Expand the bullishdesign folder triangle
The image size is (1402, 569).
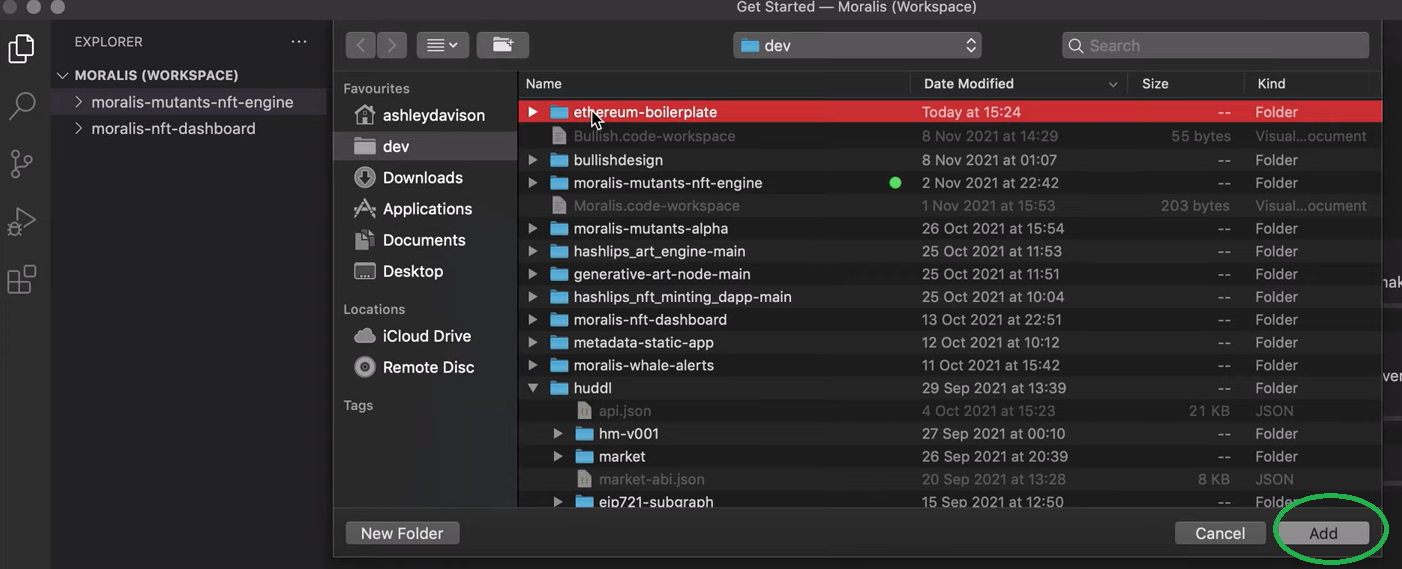[x=533, y=160]
